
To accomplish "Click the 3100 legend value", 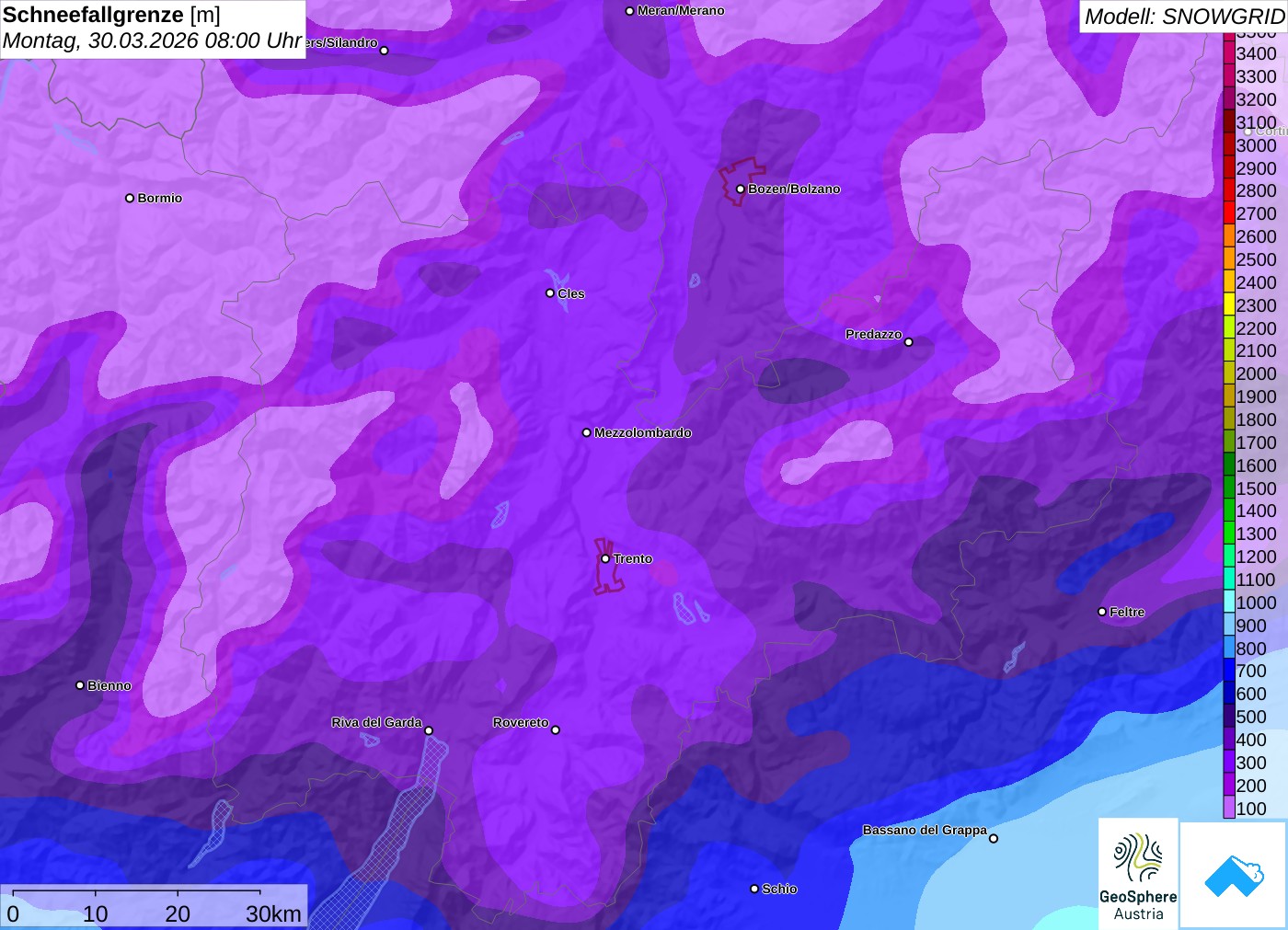I will pyautogui.click(x=1256, y=122).
